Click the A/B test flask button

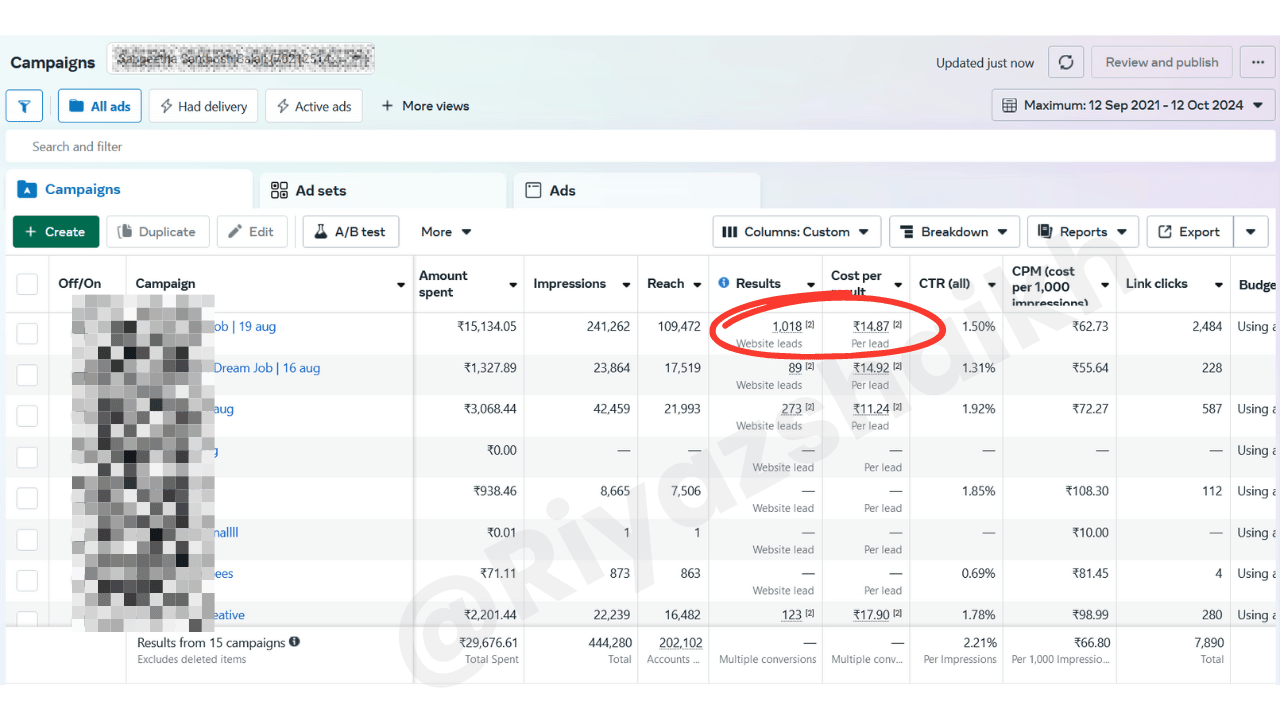click(x=350, y=232)
